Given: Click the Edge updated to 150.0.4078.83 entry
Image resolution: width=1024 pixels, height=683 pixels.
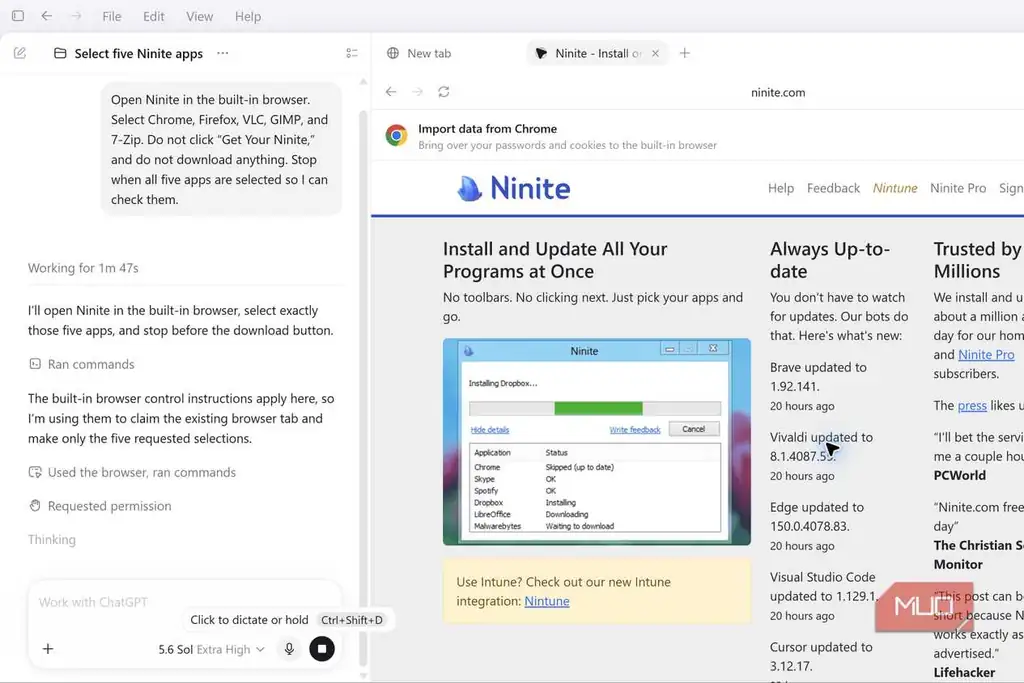Looking at the screenshot, I should point(816,516).
